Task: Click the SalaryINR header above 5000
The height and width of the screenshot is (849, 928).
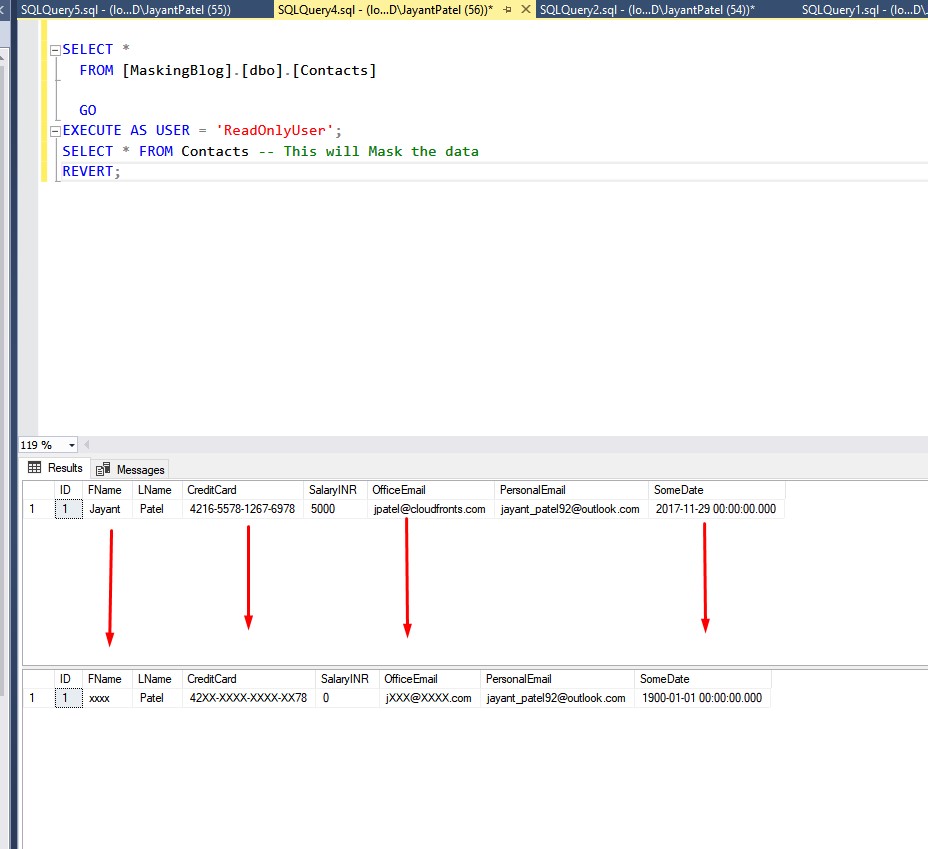Action: (x=335, y=490)
